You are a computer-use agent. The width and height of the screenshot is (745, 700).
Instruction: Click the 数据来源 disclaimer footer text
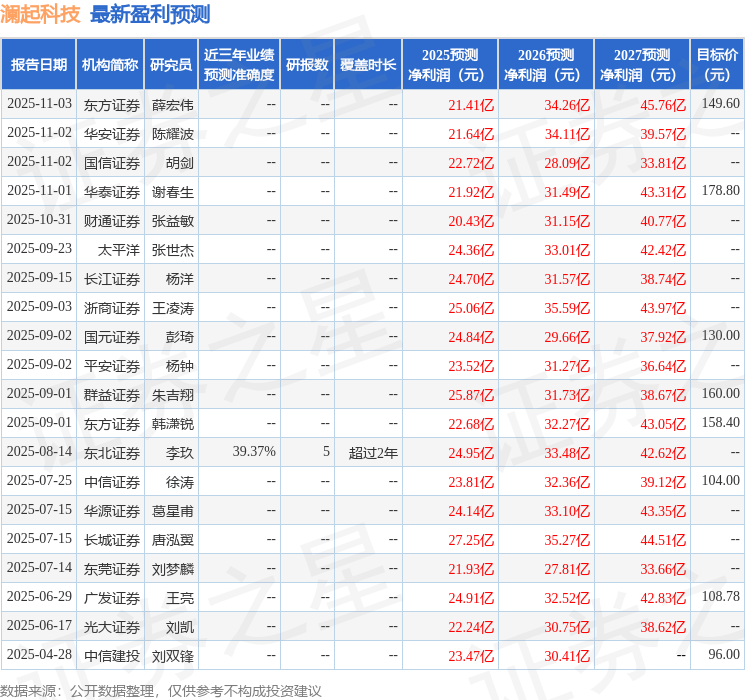161,691
